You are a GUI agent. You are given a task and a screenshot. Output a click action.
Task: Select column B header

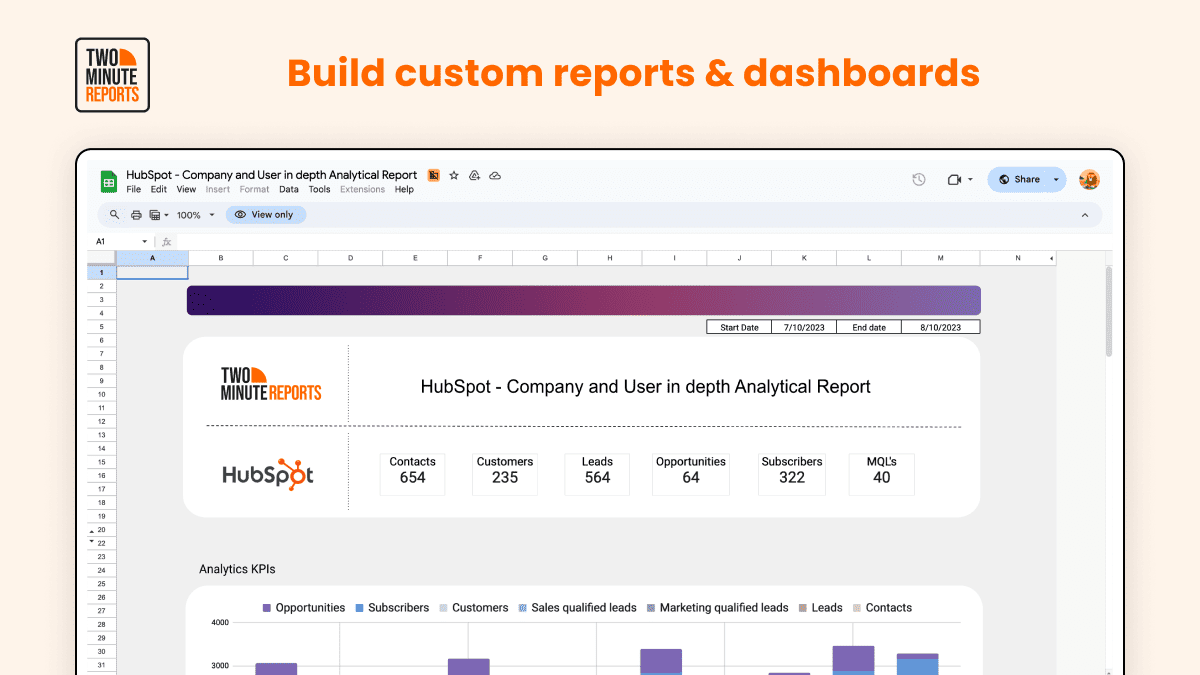click(x=220, y=258)
